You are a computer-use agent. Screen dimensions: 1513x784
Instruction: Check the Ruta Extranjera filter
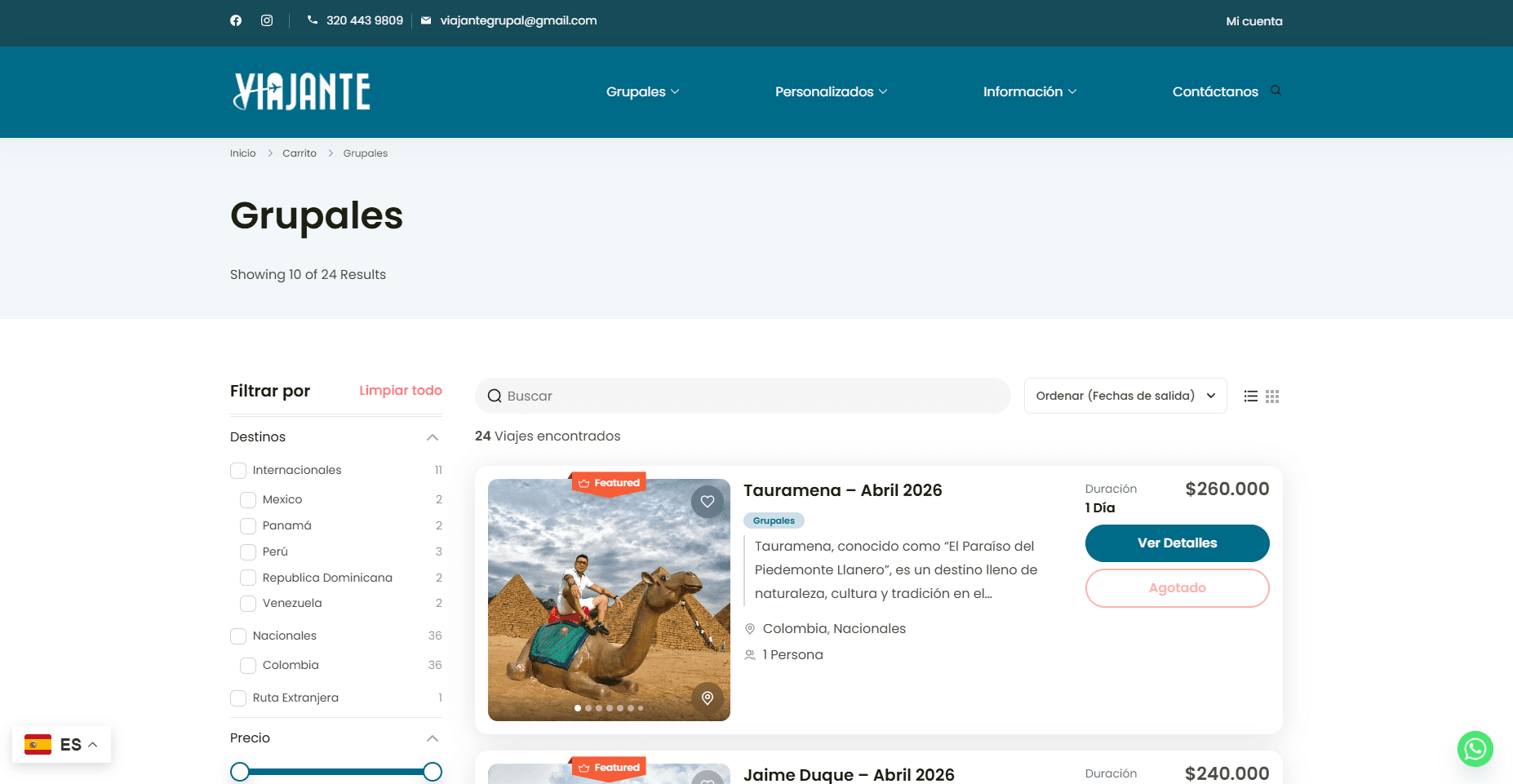(x=238, y=698)
